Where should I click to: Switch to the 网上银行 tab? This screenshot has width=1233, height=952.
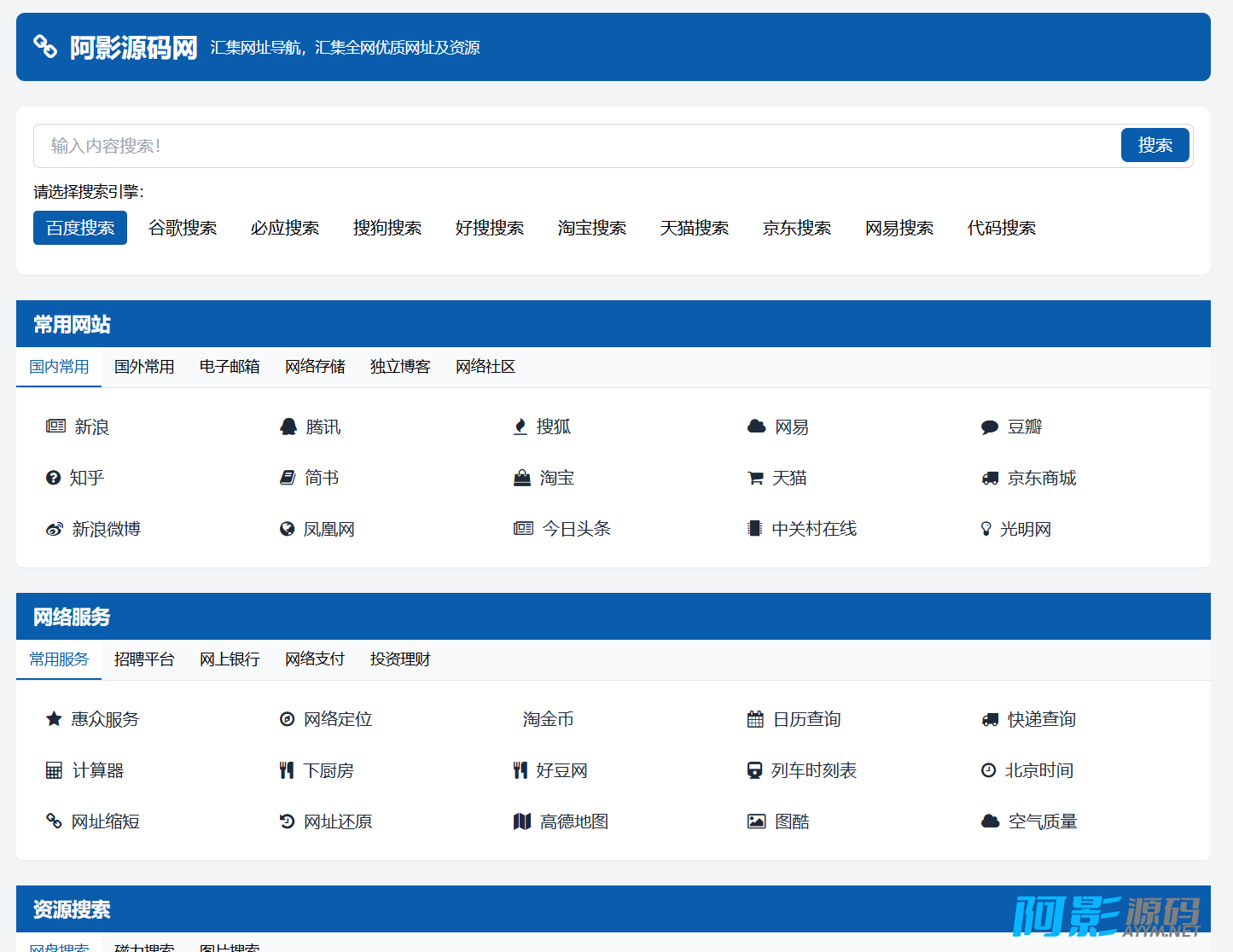[230, 659]
